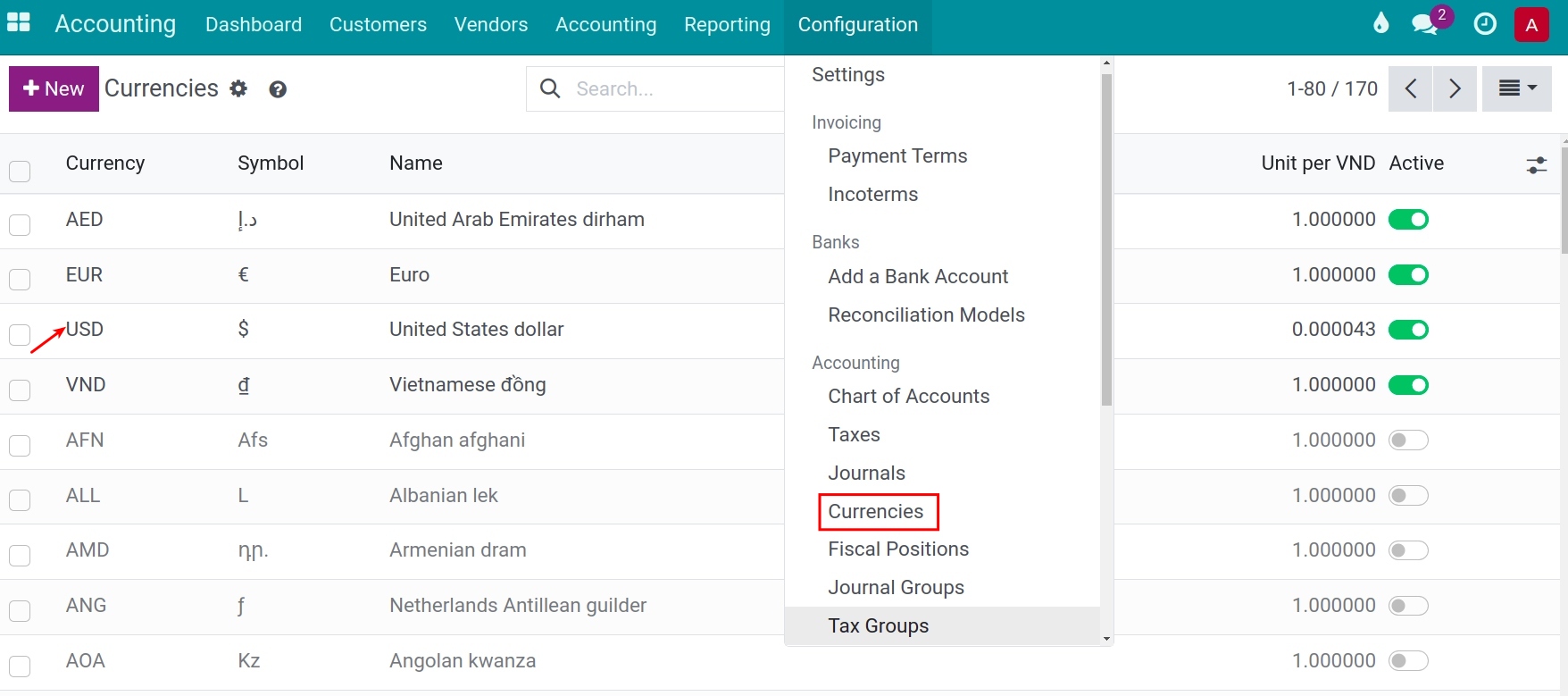Check the AFN row checkbox

(x=20, y=445)
